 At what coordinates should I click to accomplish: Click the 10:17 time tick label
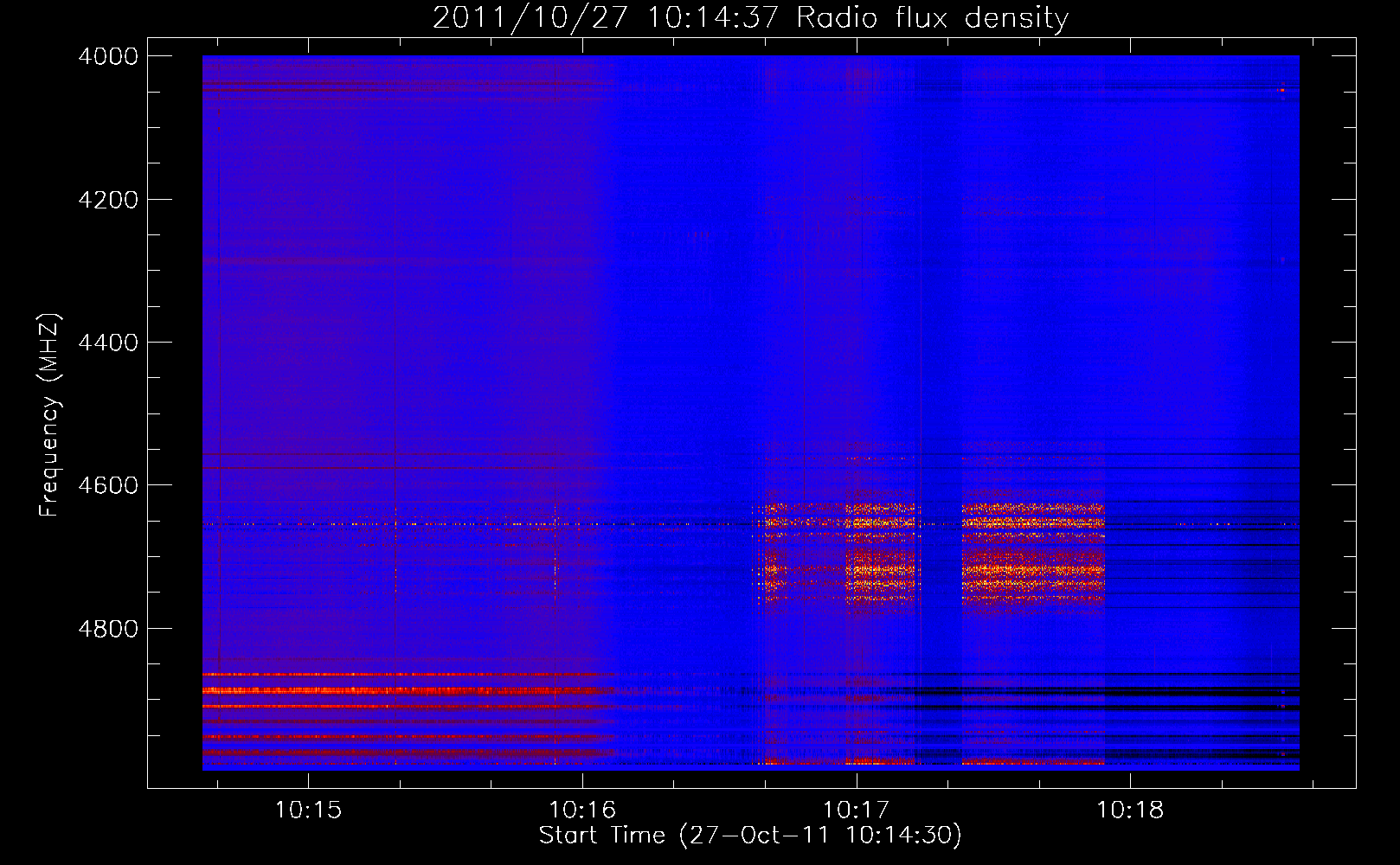(857, 810)
